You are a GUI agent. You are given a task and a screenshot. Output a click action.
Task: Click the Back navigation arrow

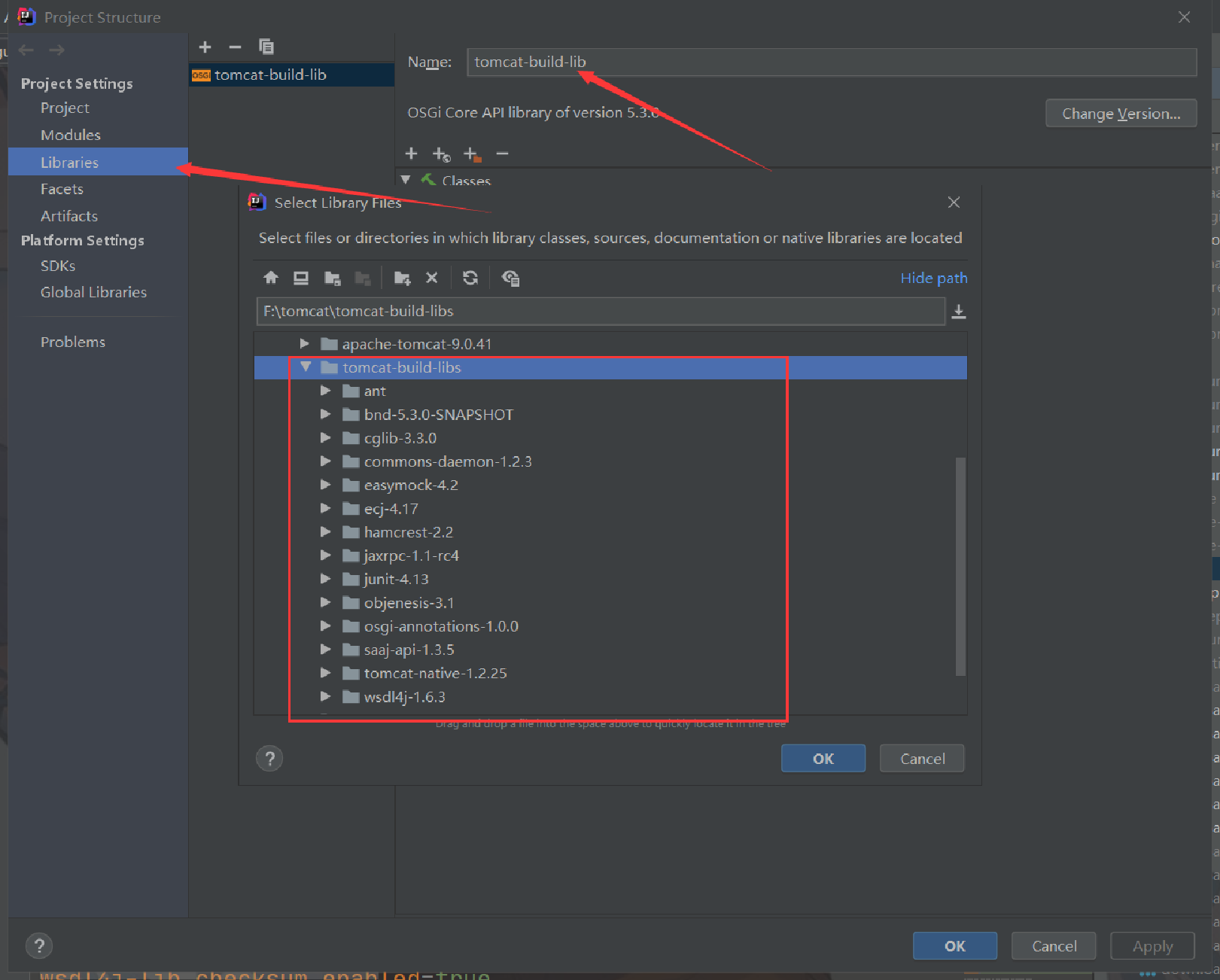point(26,50)
